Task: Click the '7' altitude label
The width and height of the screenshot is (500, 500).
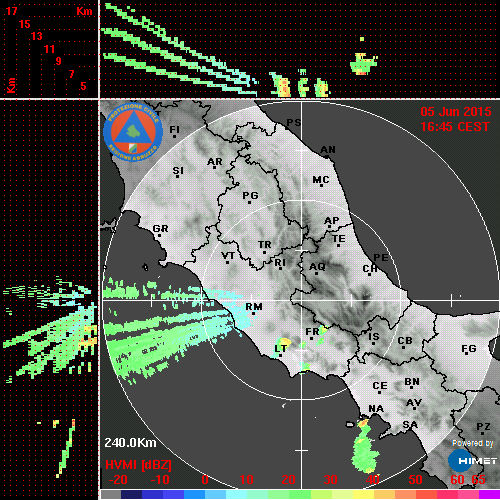Action: pos(71,74)
